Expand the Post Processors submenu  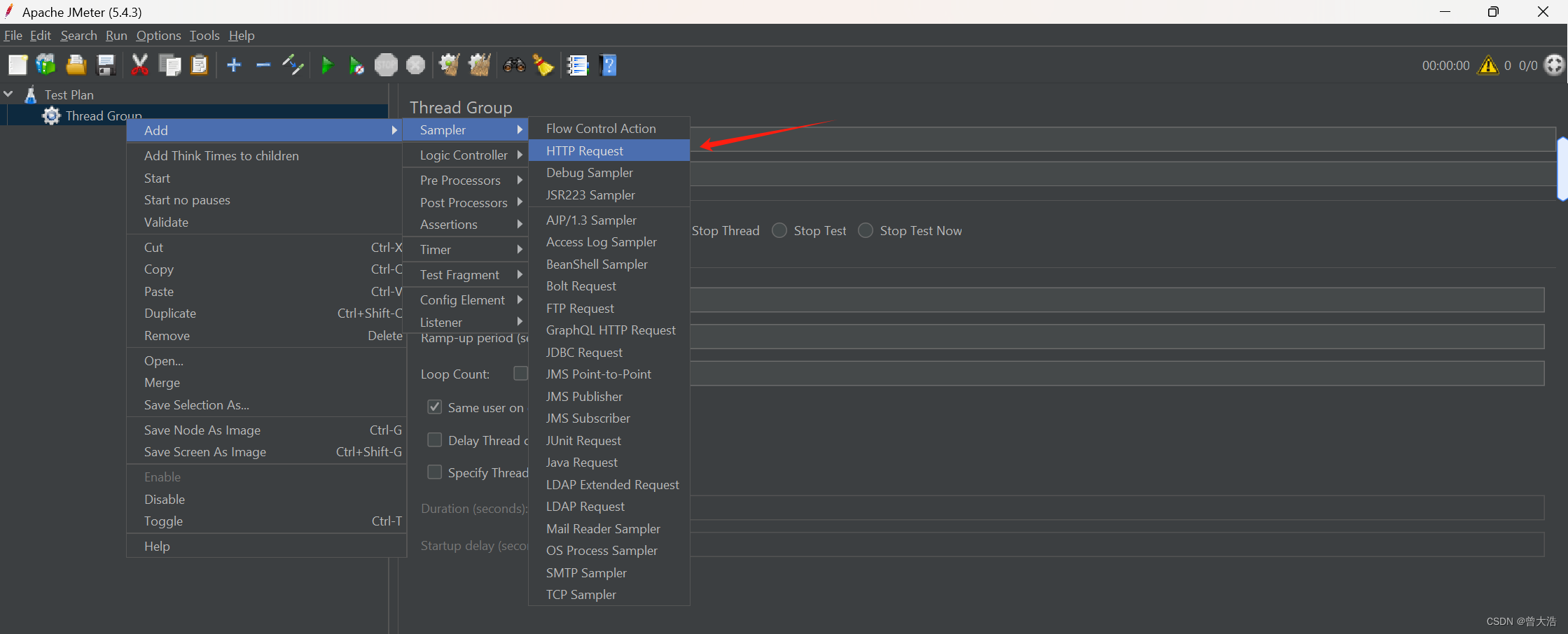point(465,202)
